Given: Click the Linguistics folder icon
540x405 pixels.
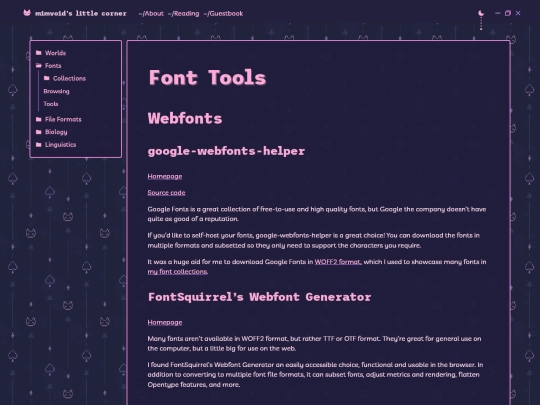Looking at the screenshot, I should (x=39, y=144).
